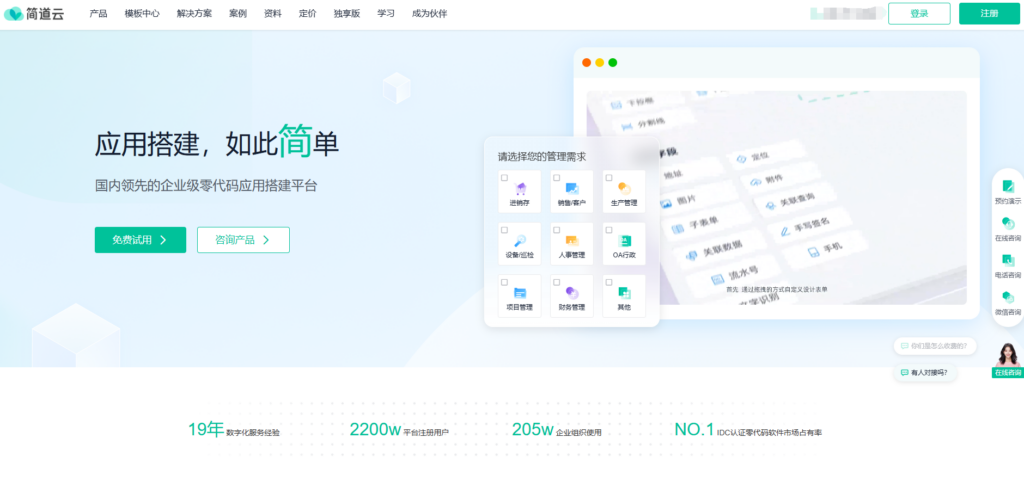The height and width of the screenshot is (481, 1024).
Task: Click the 注册 button
Action: tap(989, 14)
